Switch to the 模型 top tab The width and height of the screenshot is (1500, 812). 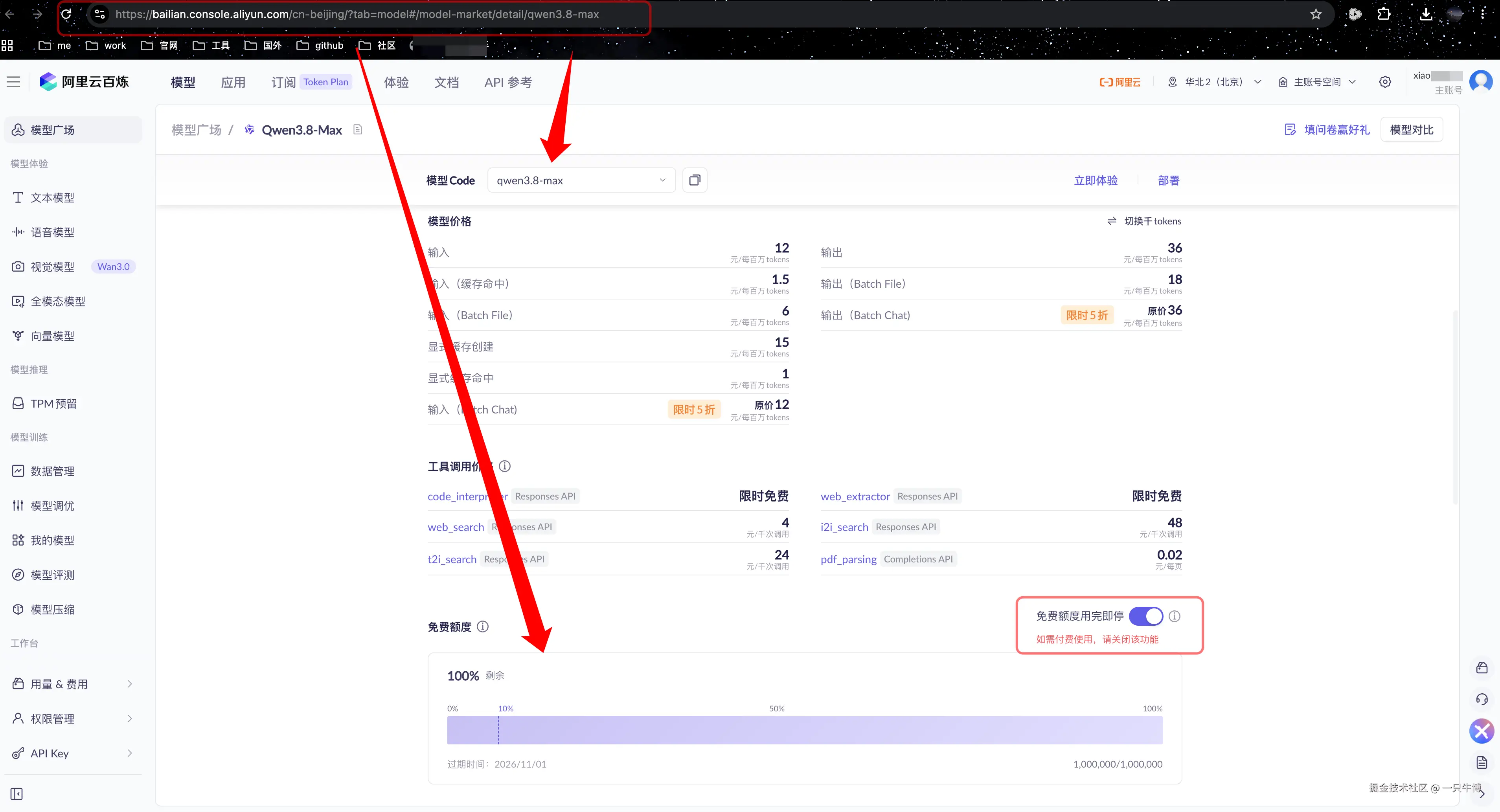point(183,82)
